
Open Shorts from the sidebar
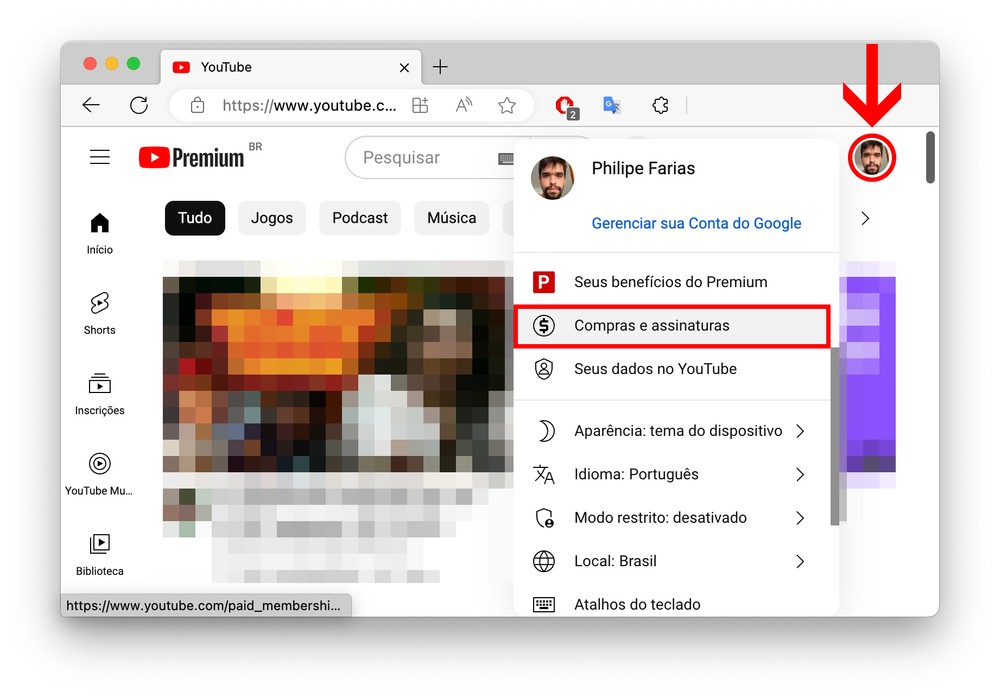[99, 312]
